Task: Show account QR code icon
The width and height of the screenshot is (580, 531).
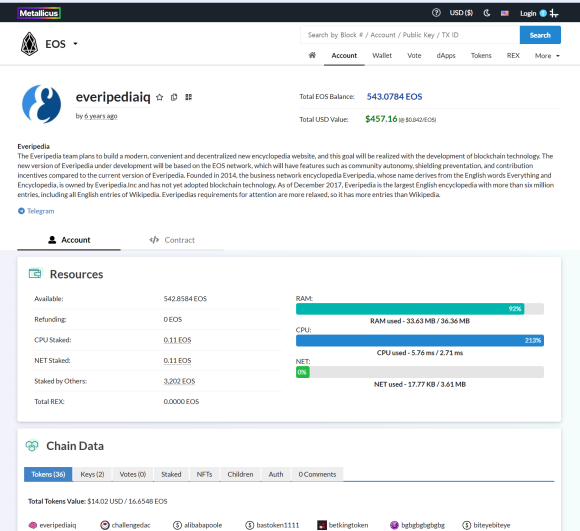Action: [x=189, y=97]
